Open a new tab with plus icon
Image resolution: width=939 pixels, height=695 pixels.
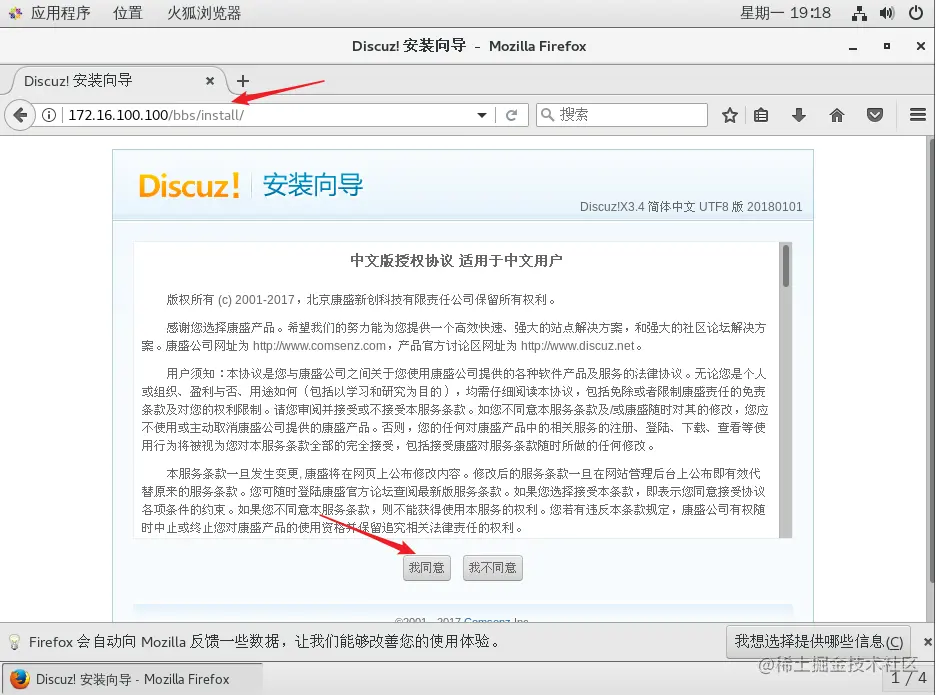(243, 81)
